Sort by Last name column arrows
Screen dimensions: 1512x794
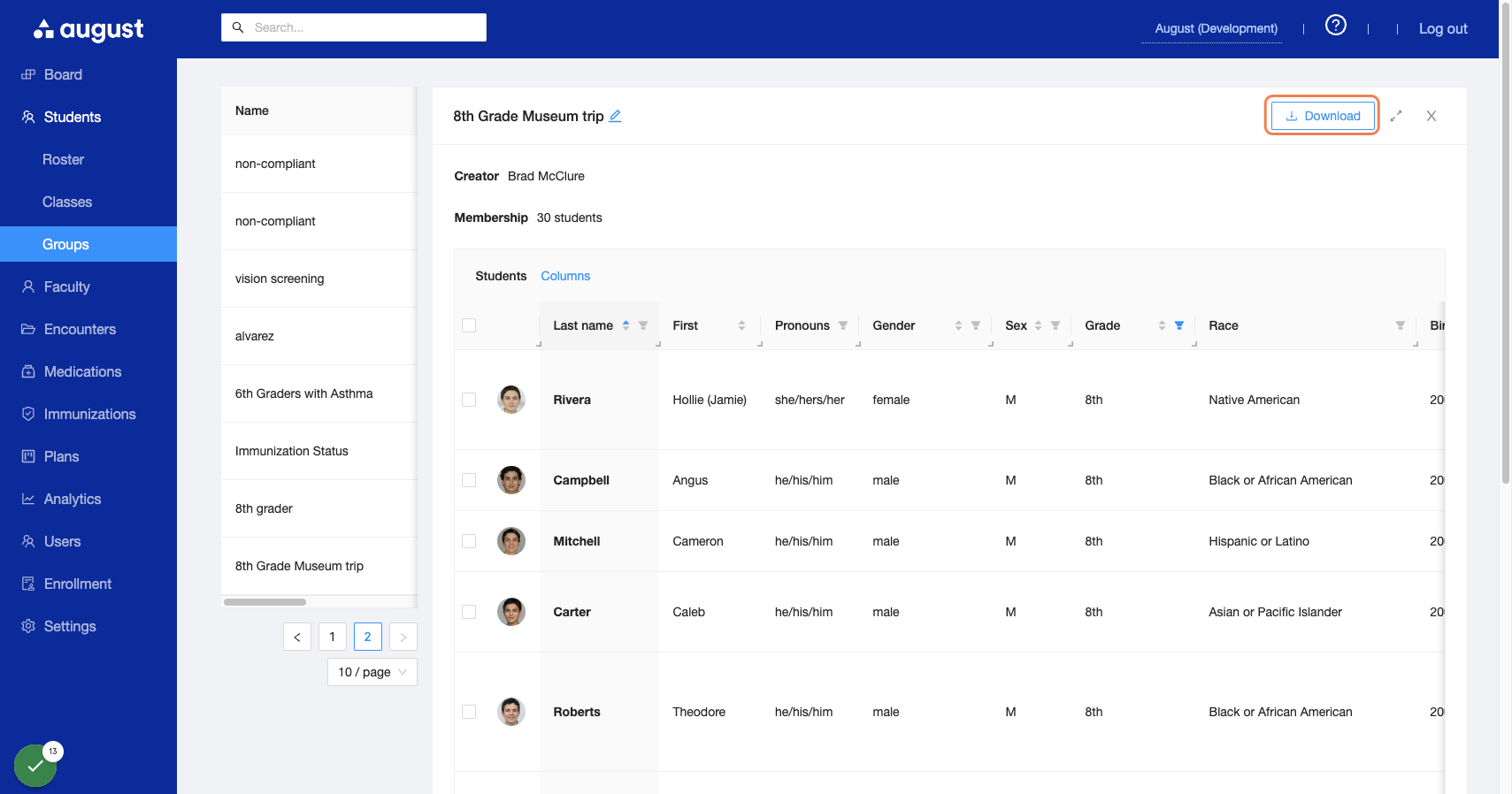(x=626, y=325)
